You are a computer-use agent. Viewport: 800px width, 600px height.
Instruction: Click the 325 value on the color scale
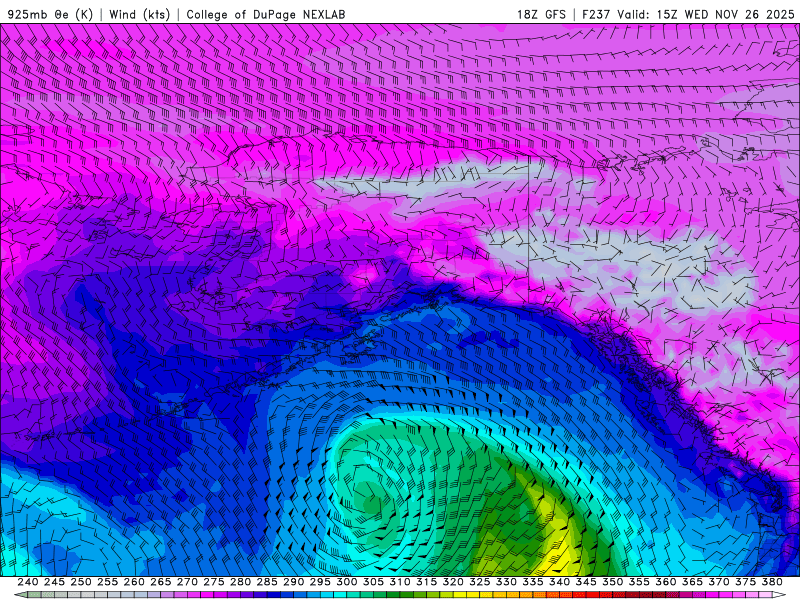pos(480,582)
